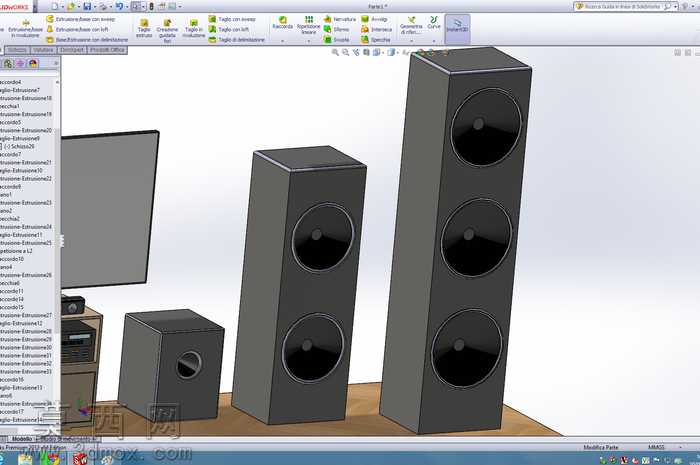Open the DisplayManager color-wheel tab icon
The height and width of the screenshot is (465, 700).
[33, 64]
